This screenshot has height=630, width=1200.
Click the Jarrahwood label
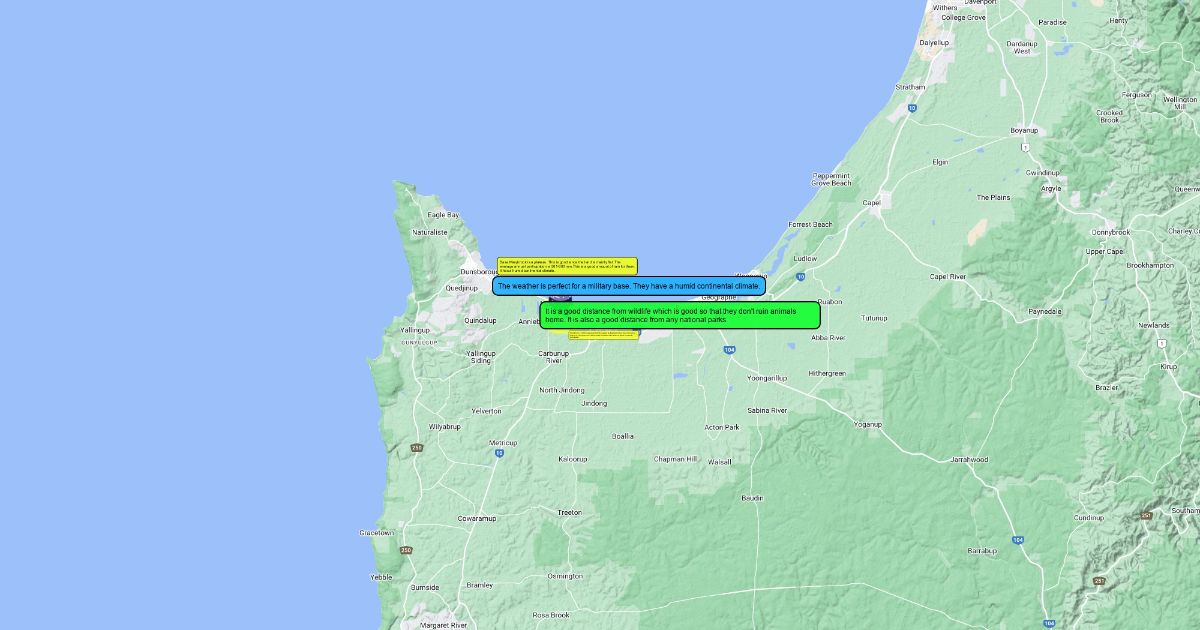(968, 459)
